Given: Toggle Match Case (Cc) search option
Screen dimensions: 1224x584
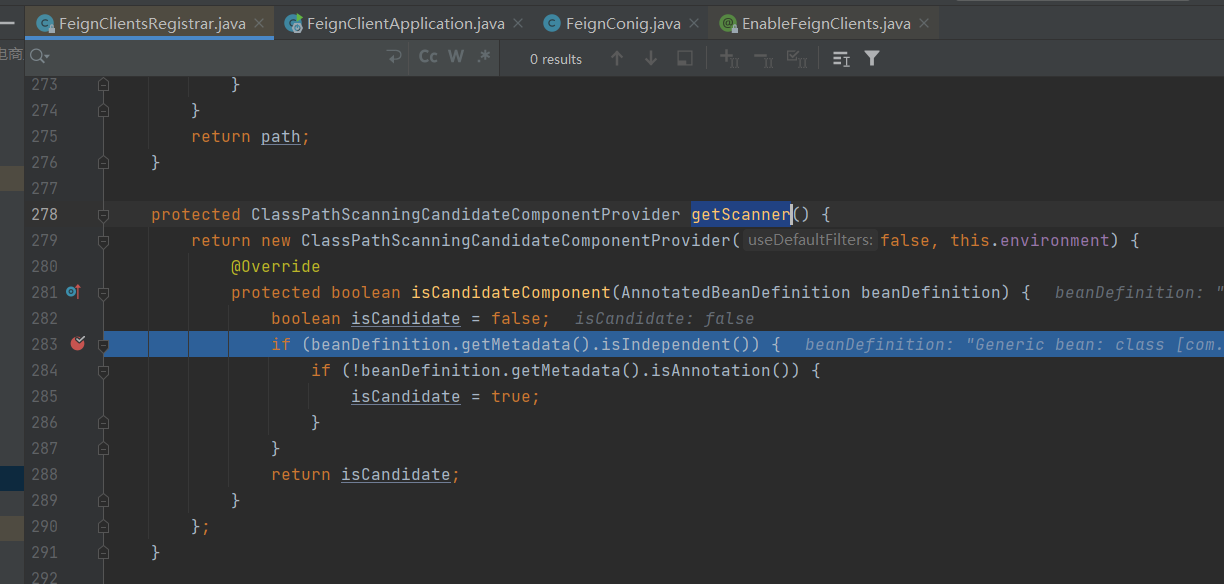Looking at the screenshot, I should coord(428,58).
